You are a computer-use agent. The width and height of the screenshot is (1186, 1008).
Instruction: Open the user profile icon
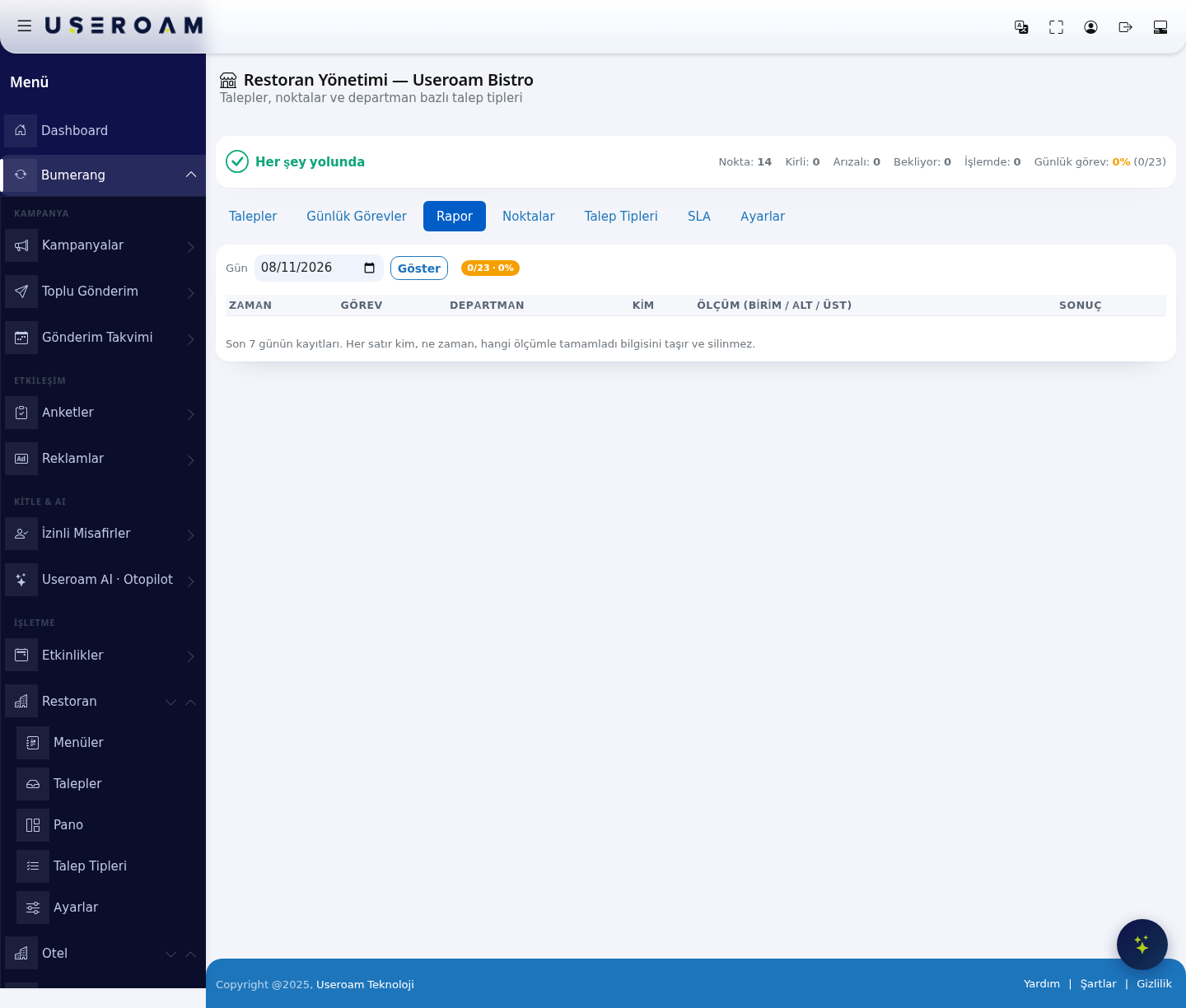[1090, 27]
